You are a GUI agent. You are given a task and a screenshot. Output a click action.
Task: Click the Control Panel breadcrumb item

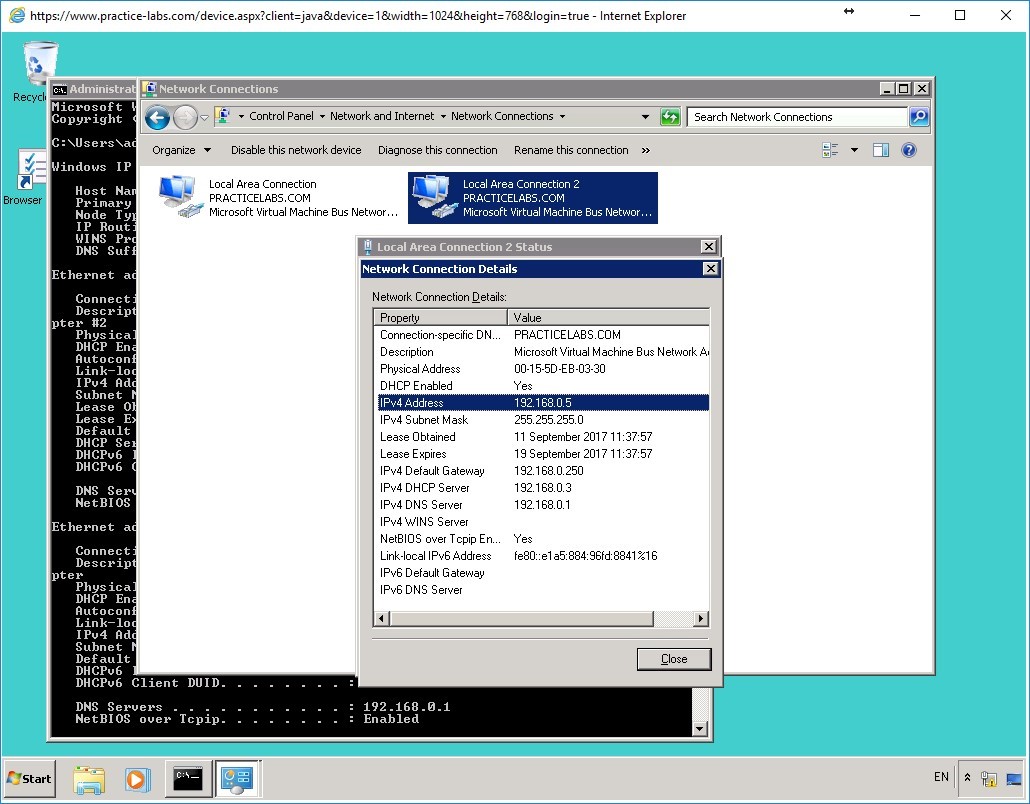pyautogui.click(x=283, y=116)
